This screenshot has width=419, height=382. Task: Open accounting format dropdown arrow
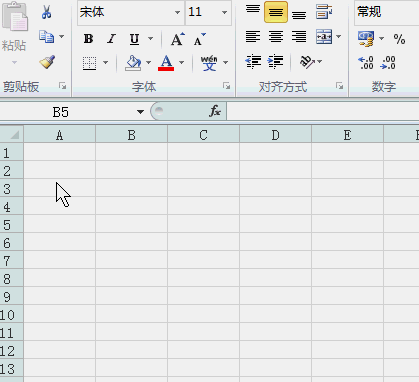click(x=381, y=39)
